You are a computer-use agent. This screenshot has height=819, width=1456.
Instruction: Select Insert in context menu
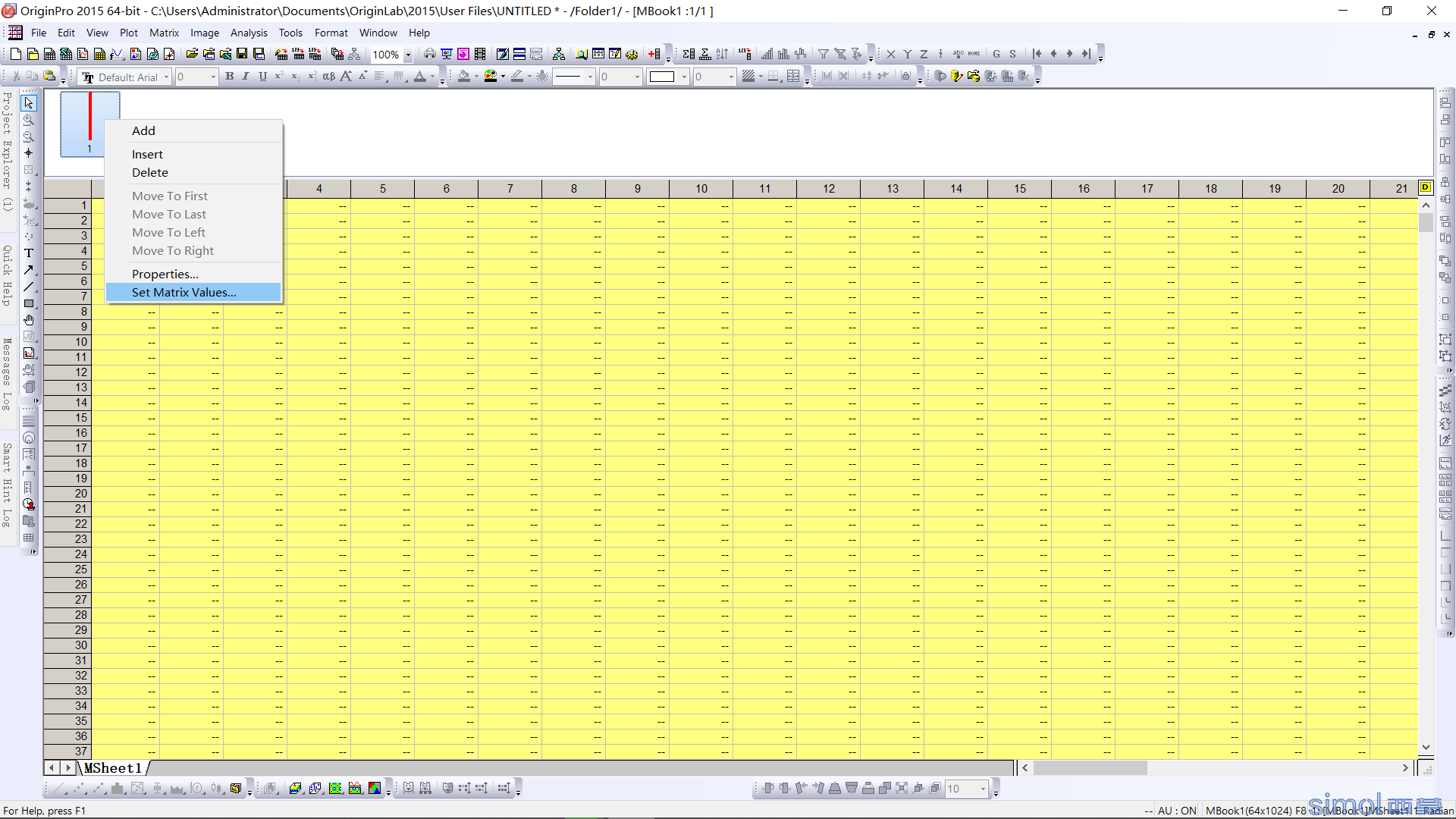193,155
